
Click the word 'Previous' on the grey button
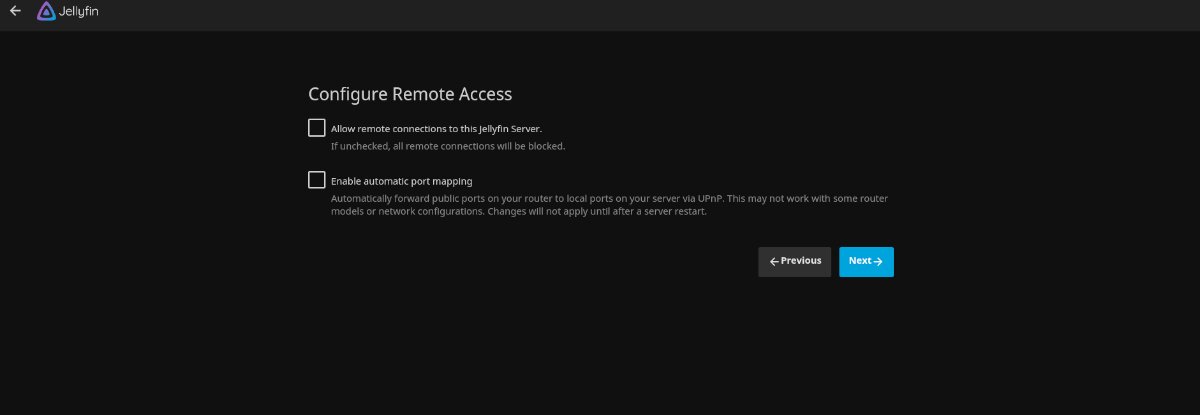[801, 261]
